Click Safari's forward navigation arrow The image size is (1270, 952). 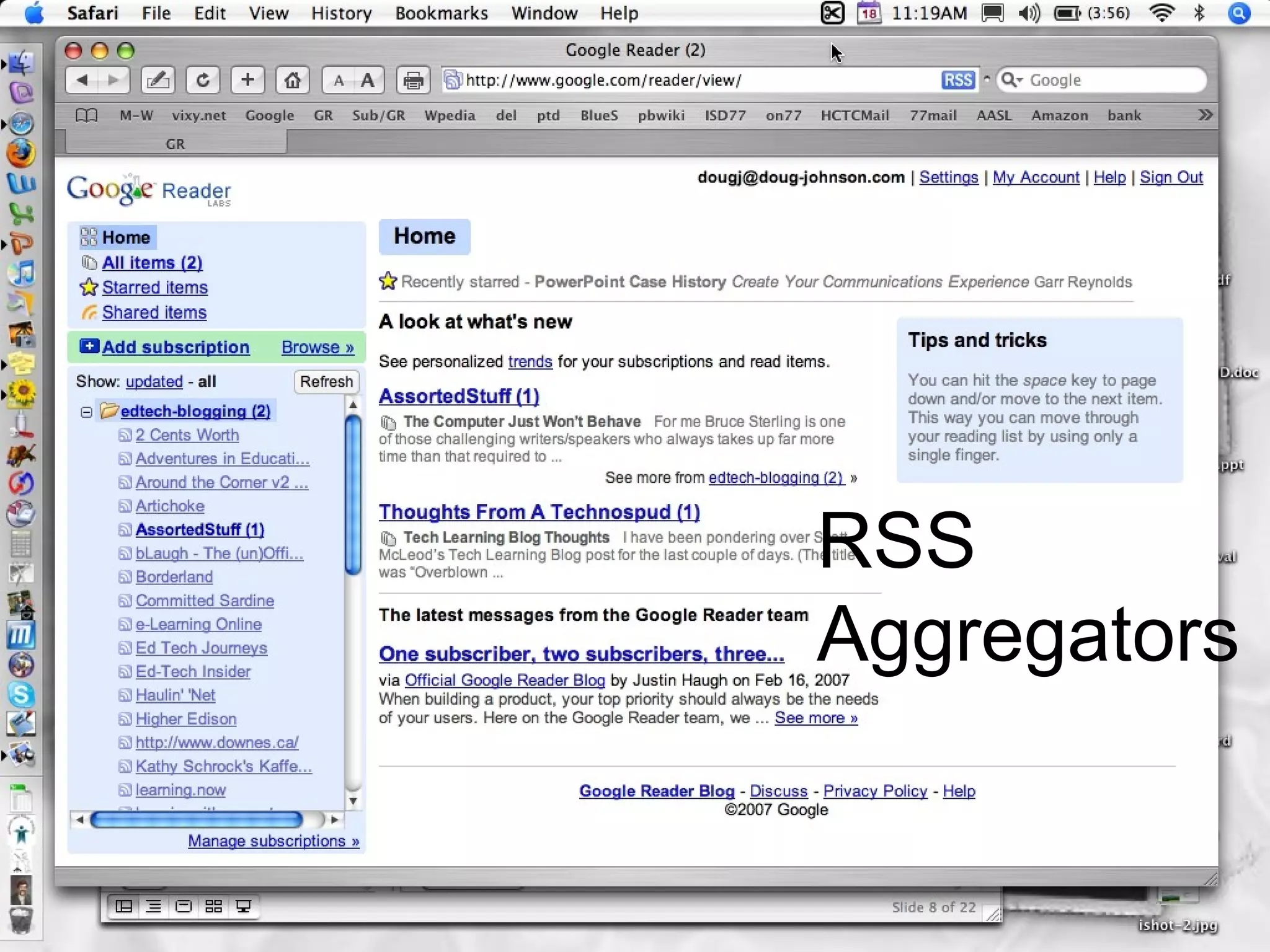point(113,80)
